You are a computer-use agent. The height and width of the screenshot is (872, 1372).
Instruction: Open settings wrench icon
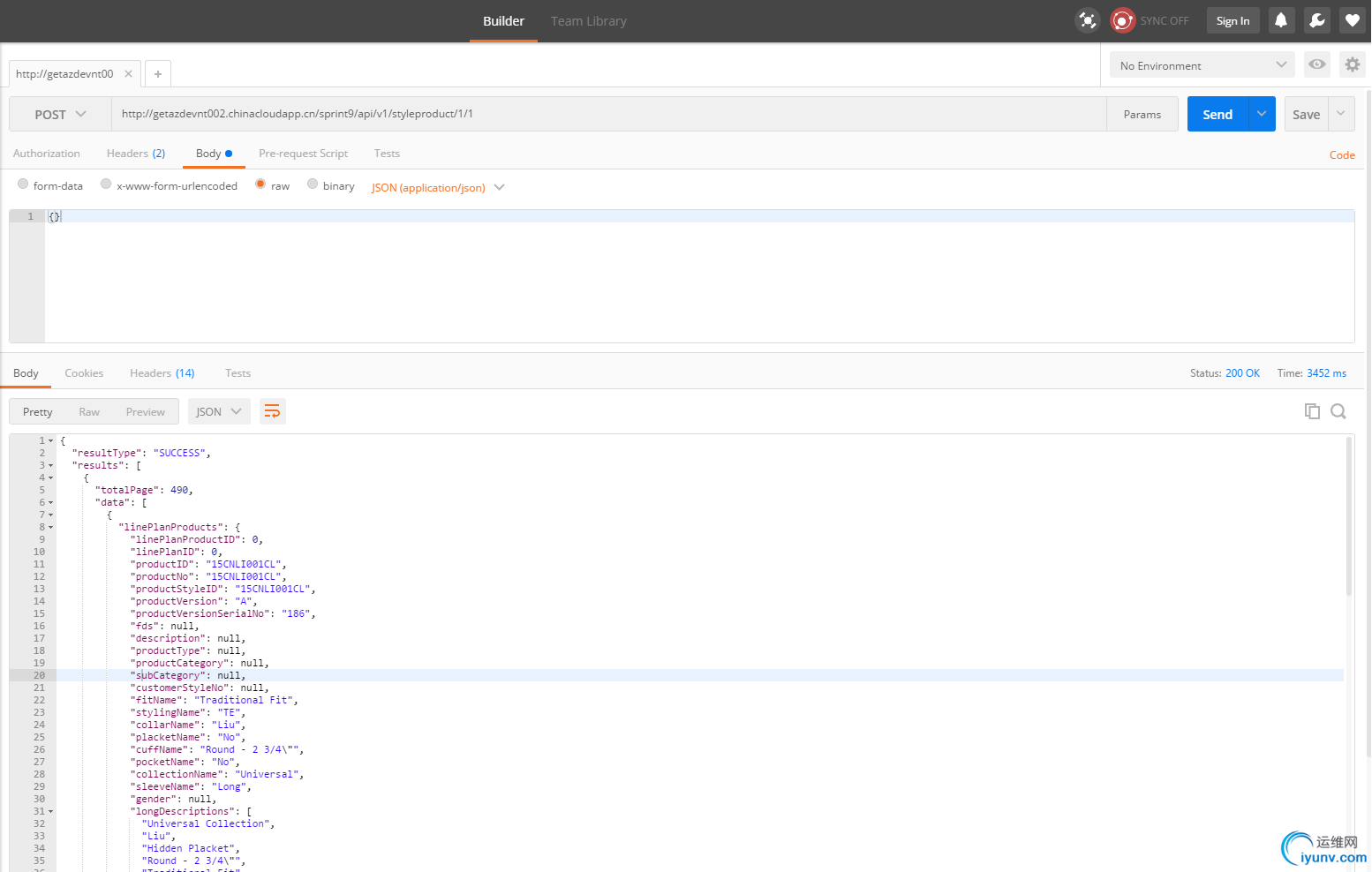click(x=1316, y=20)
